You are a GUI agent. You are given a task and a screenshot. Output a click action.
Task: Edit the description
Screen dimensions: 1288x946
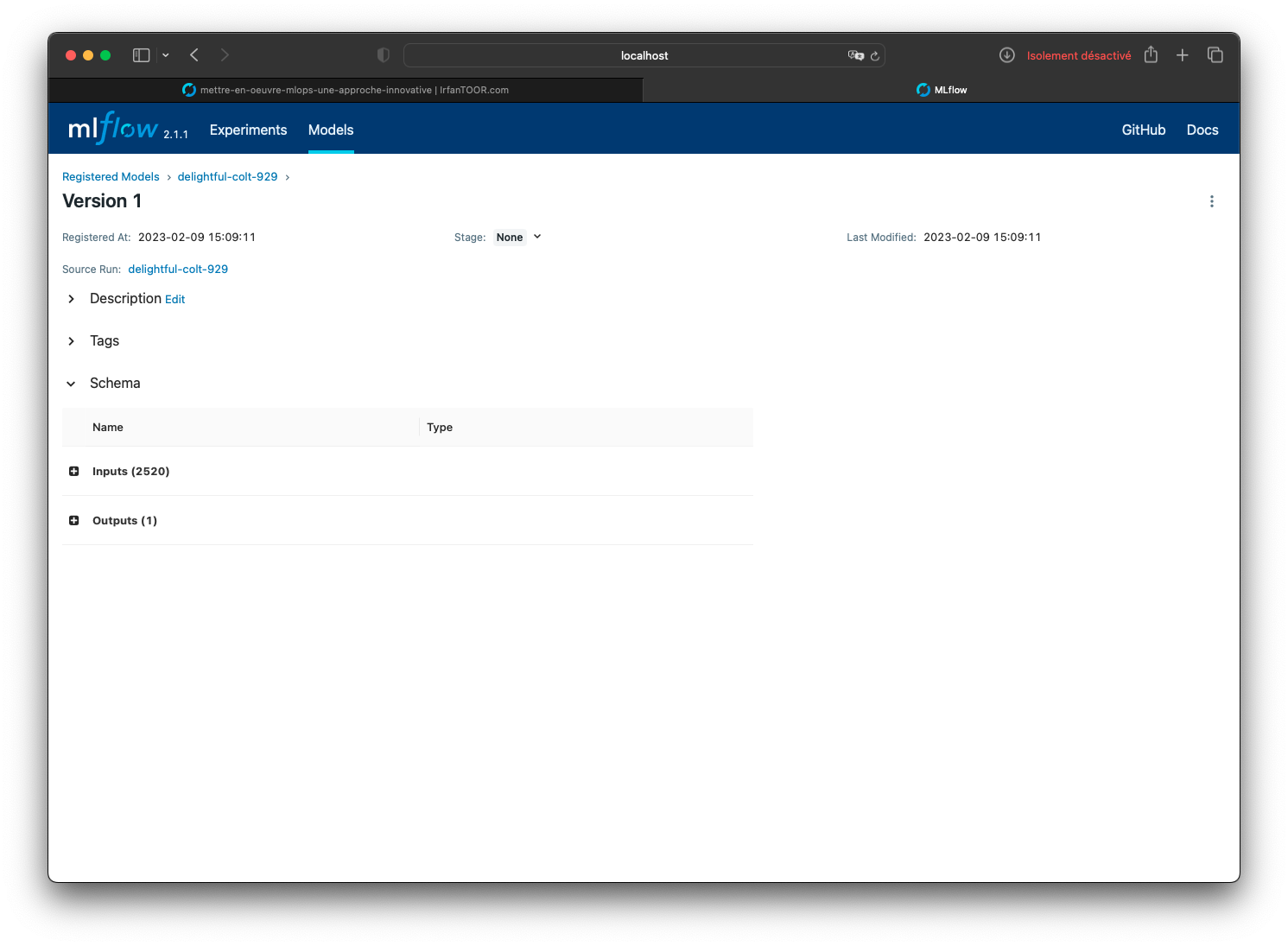174,299
